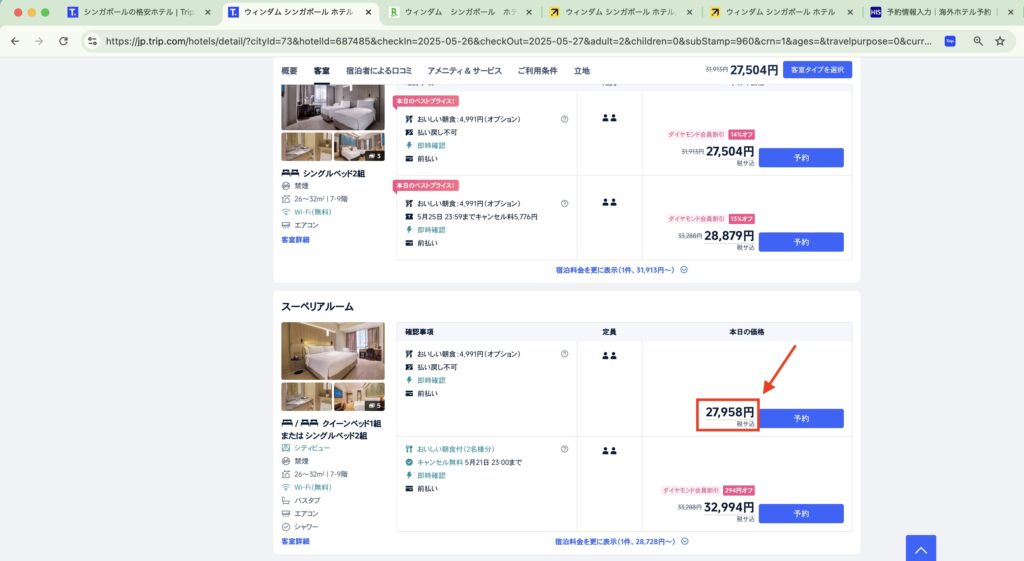The width and height of the screenshot is (1024, 561).
Task: Click the Trip extension icon in address bar
Action: pos(950,41)
